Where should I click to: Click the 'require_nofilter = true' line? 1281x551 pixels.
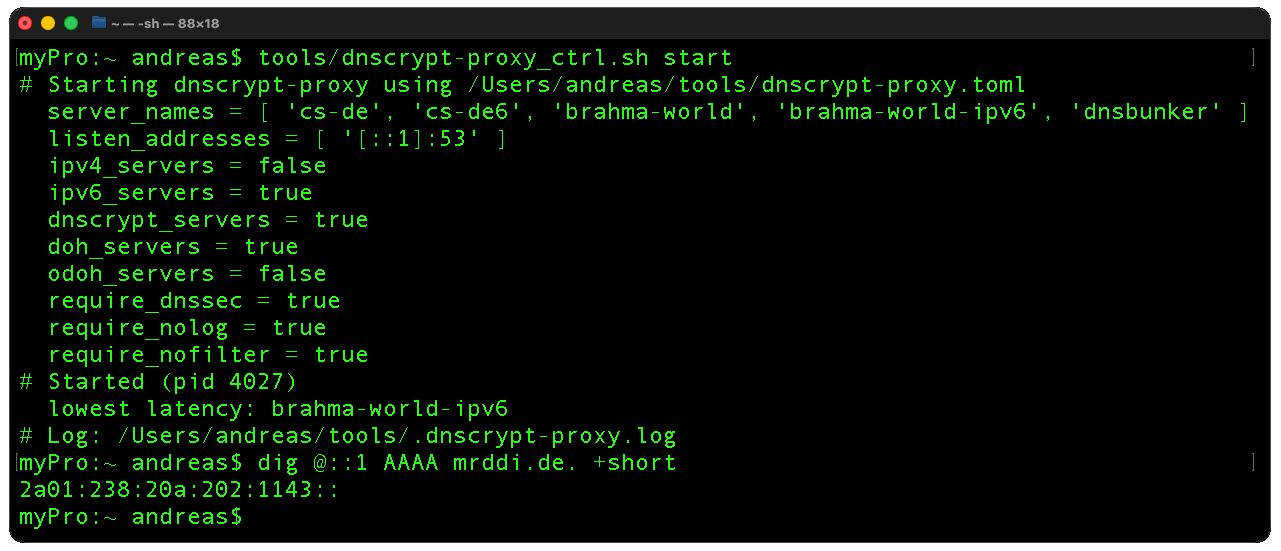208,355
